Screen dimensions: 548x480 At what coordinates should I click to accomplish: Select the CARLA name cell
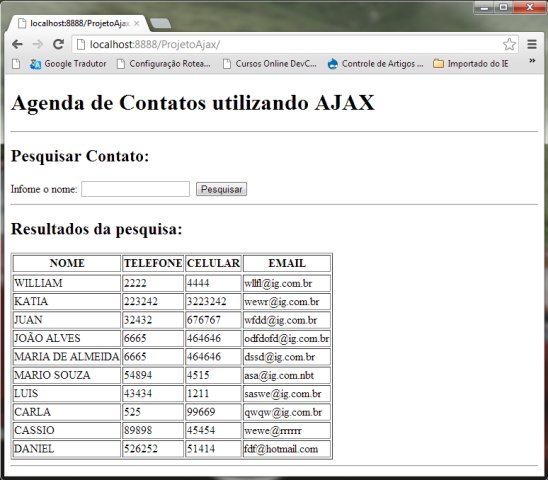point(67,412)
